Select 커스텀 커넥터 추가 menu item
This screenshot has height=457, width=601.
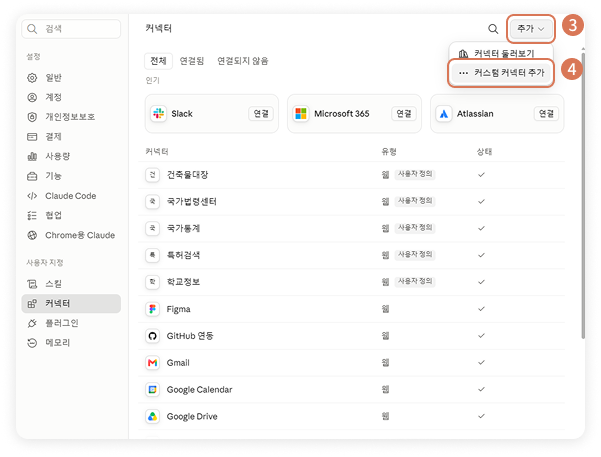(x=501, y=73)
